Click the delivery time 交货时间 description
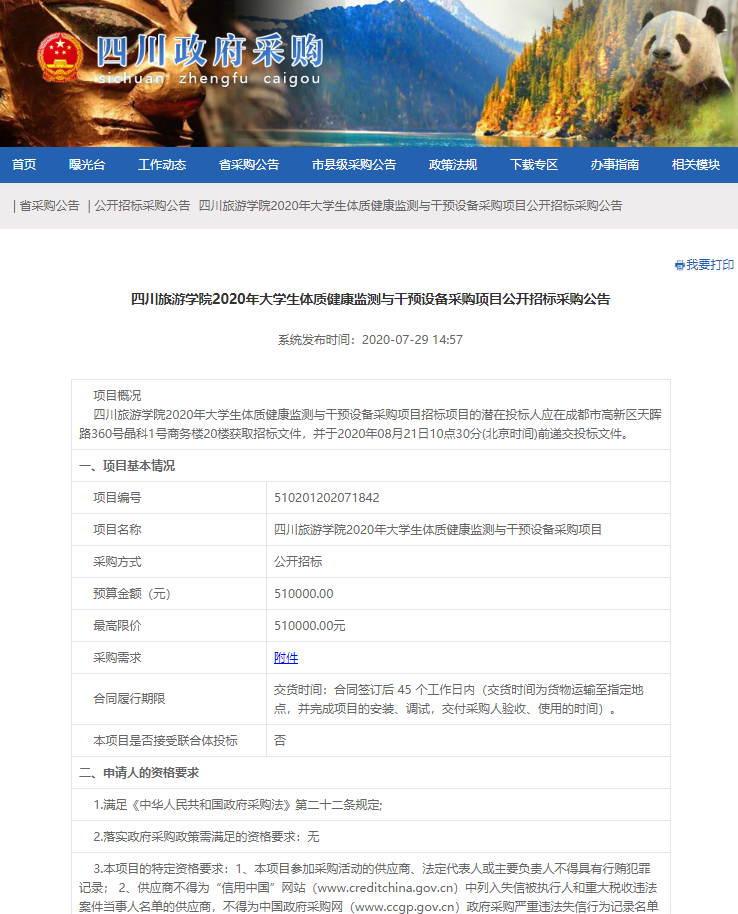Screen dimensions: 738x914 click(459, 699)
